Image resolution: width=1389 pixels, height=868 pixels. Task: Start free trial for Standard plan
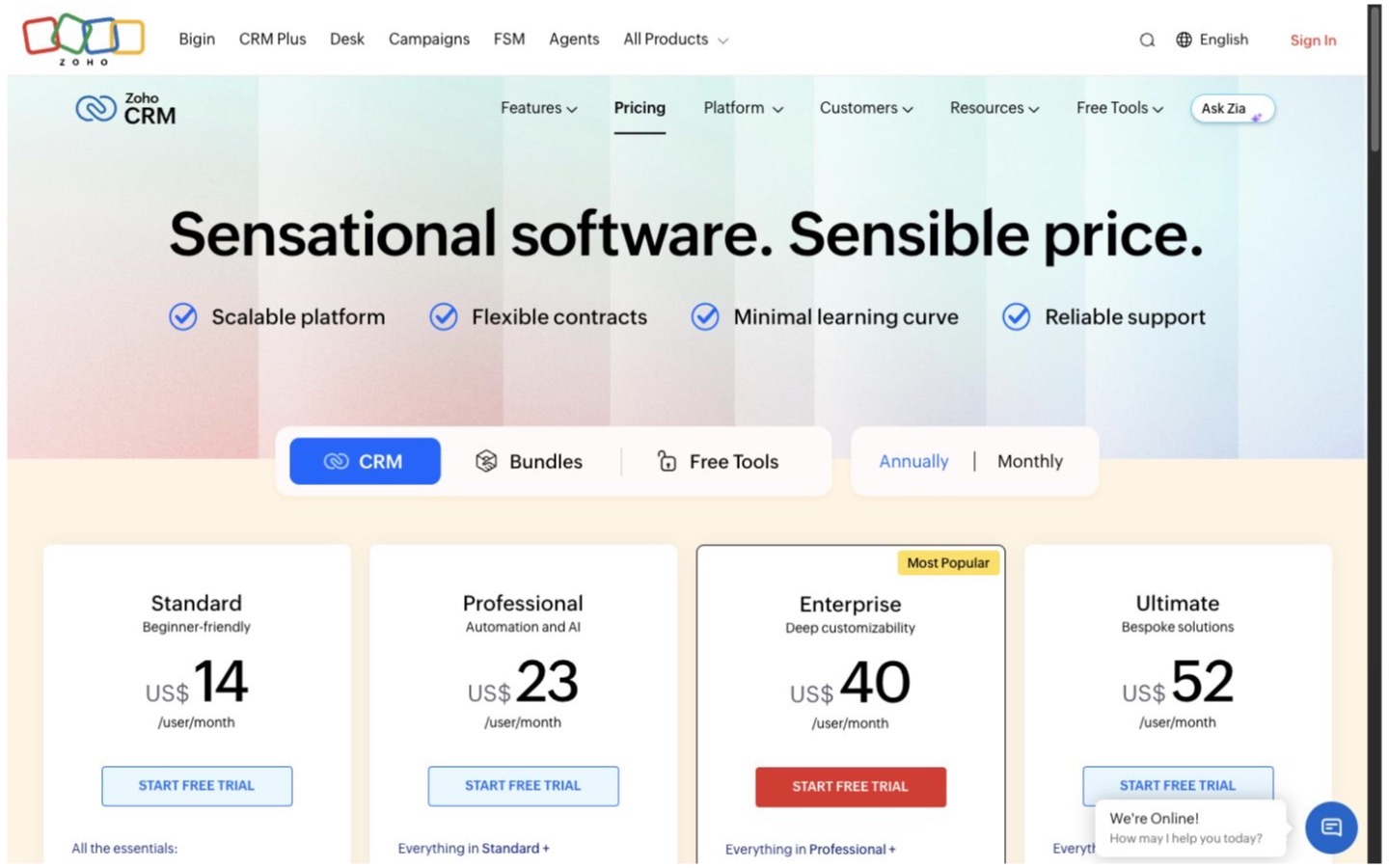197,786
